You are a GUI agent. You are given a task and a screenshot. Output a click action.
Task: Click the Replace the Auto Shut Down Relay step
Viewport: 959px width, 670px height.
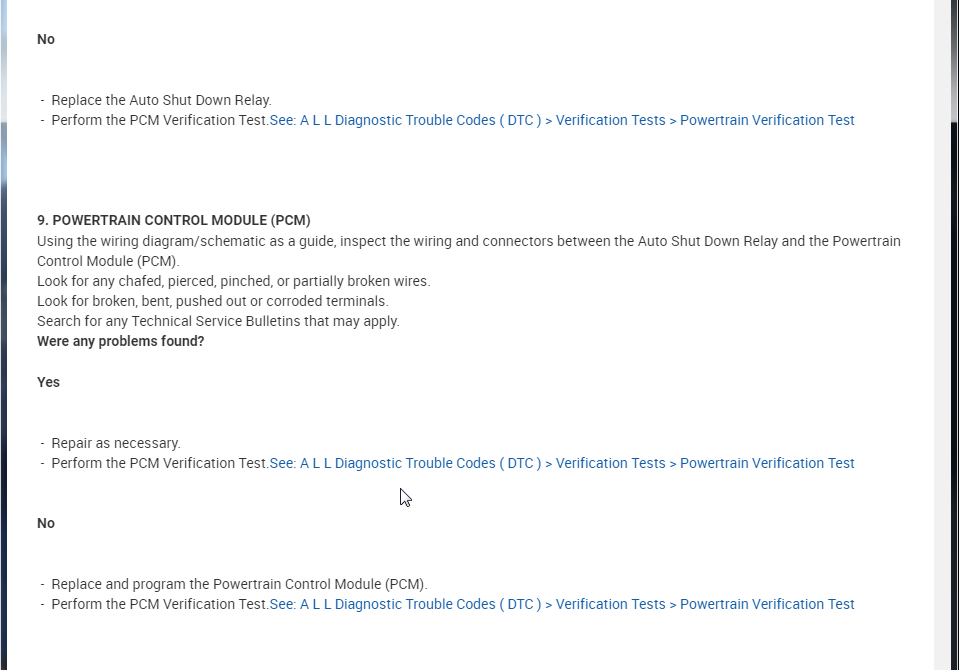point(161,100)
